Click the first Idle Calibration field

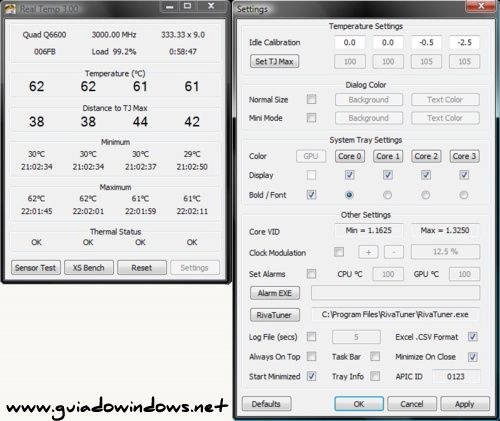click(x=350, y=43)
